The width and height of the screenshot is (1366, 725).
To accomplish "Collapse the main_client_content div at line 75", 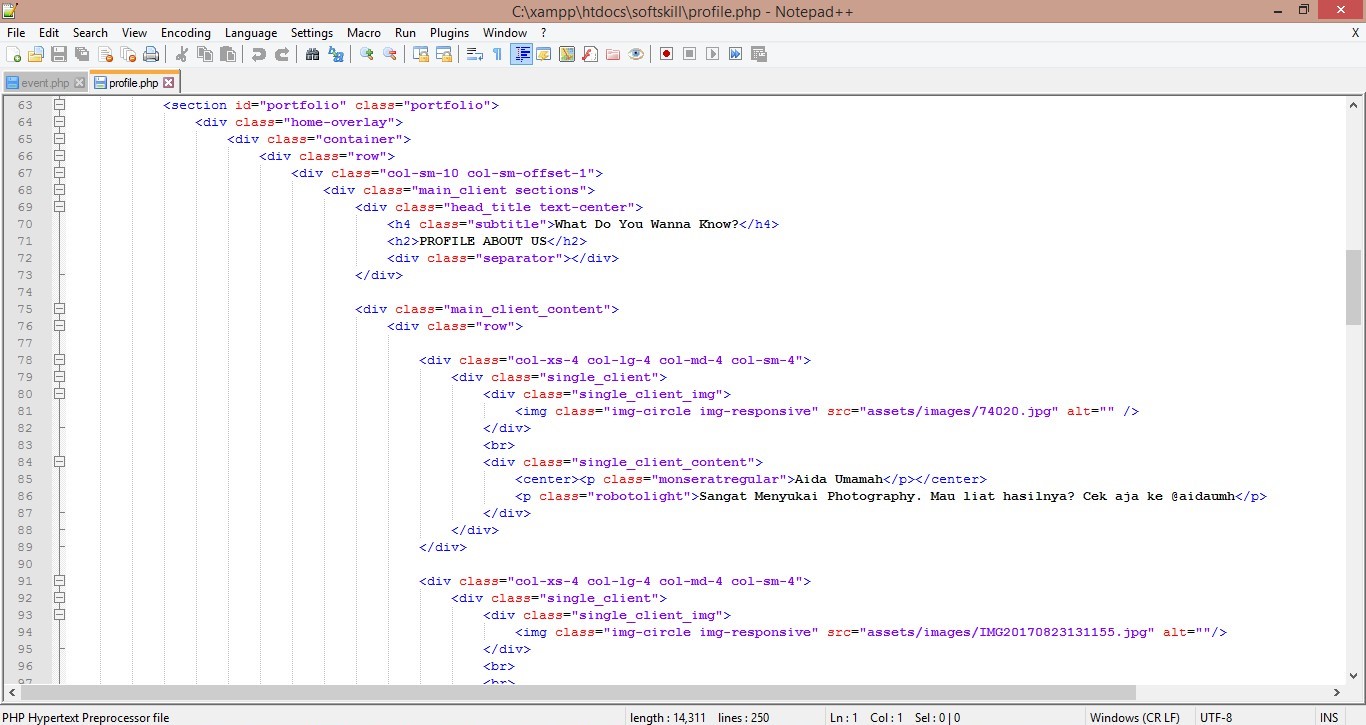I will coord(59,309).
